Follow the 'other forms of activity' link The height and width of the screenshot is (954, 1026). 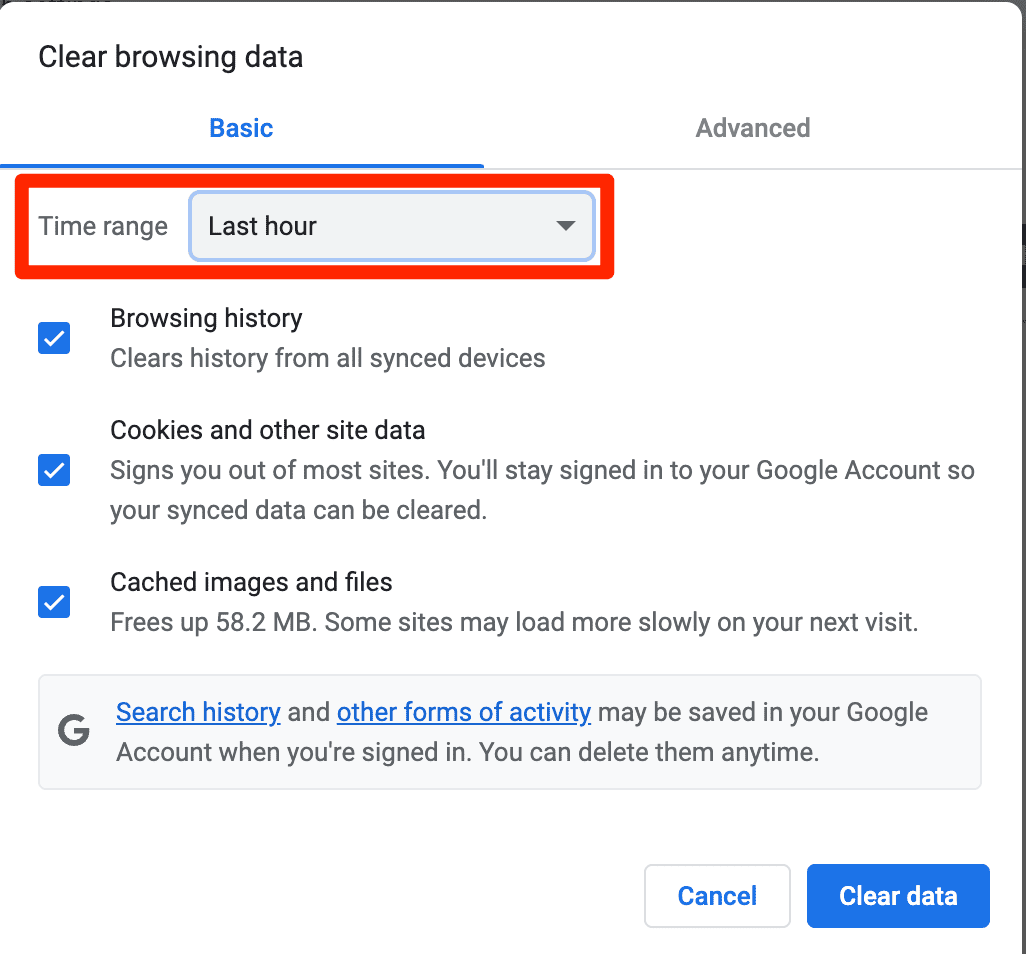tap(464, 712)
